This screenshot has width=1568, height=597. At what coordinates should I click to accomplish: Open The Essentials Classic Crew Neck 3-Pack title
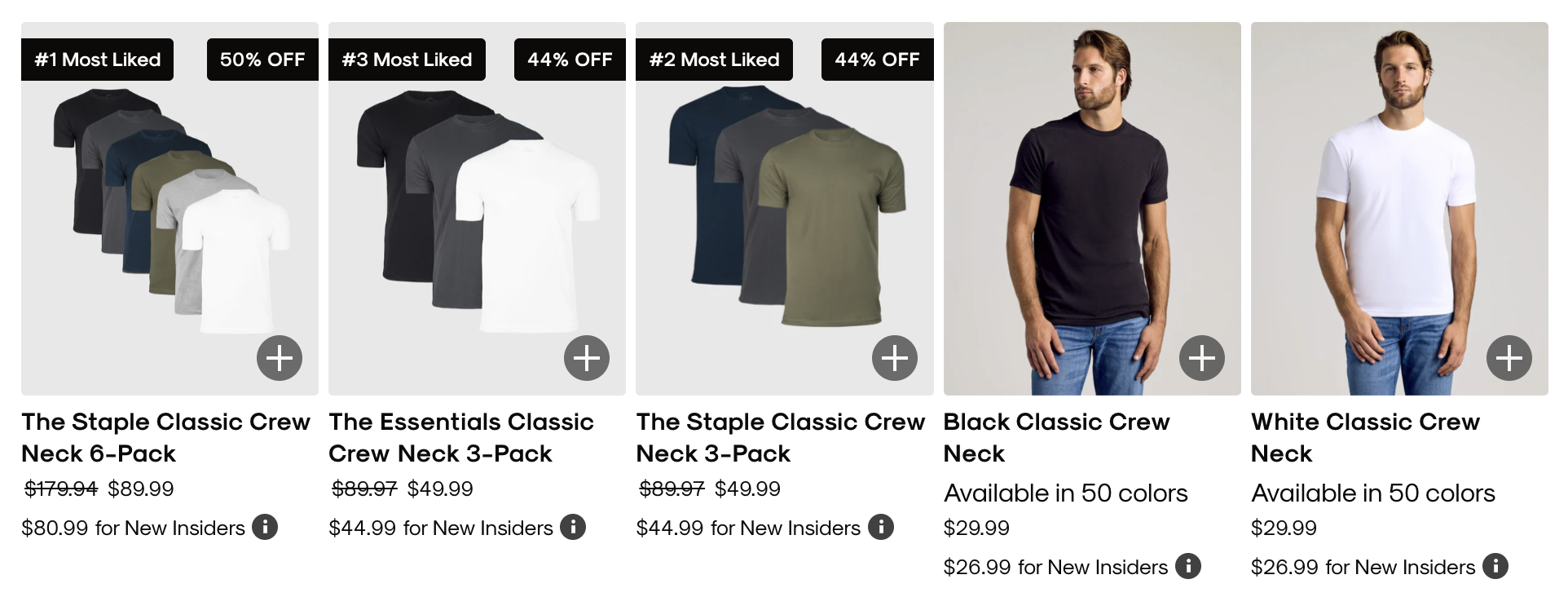click(461, 437)
